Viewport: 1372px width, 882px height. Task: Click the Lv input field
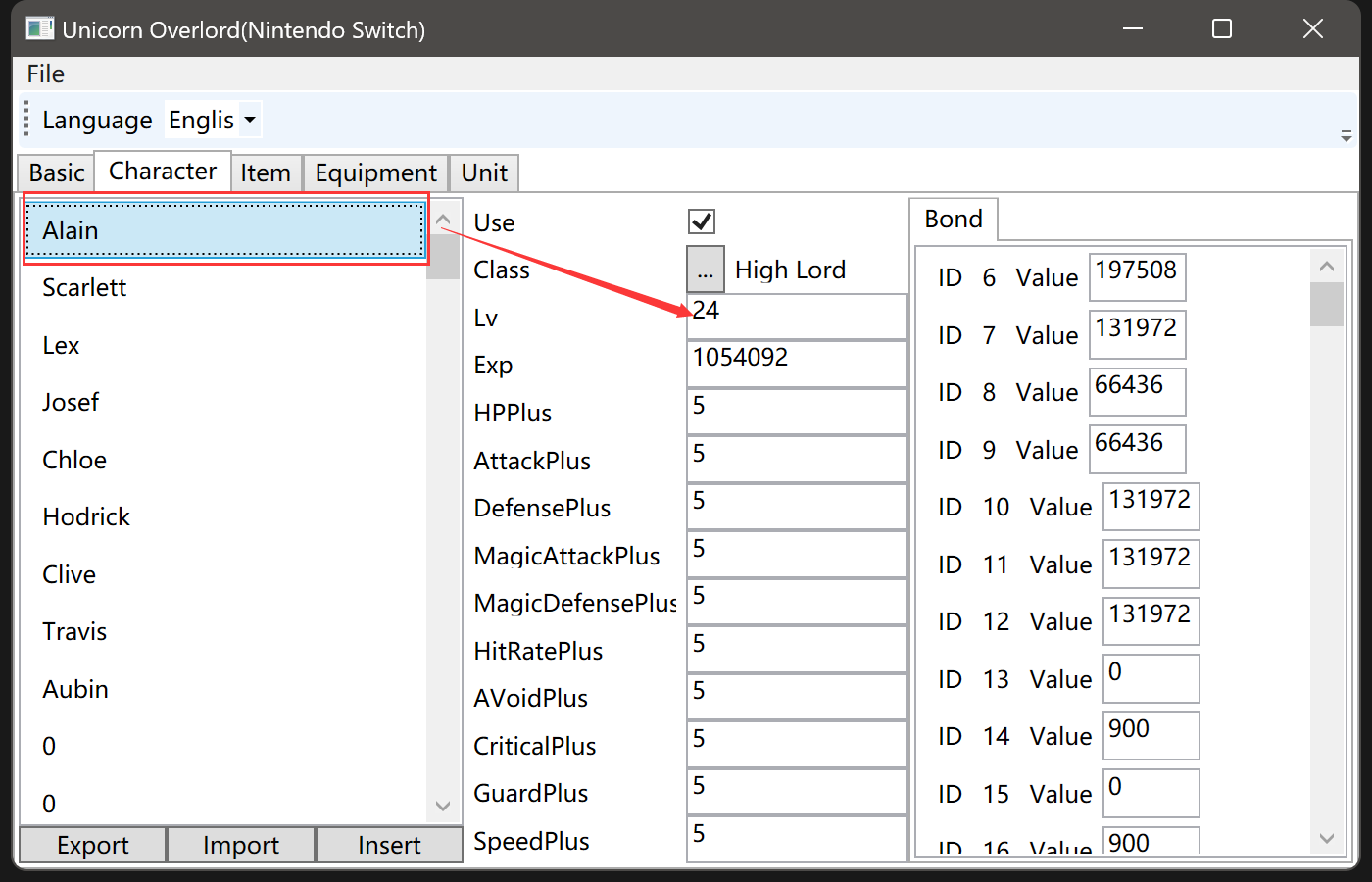(798, 317)
